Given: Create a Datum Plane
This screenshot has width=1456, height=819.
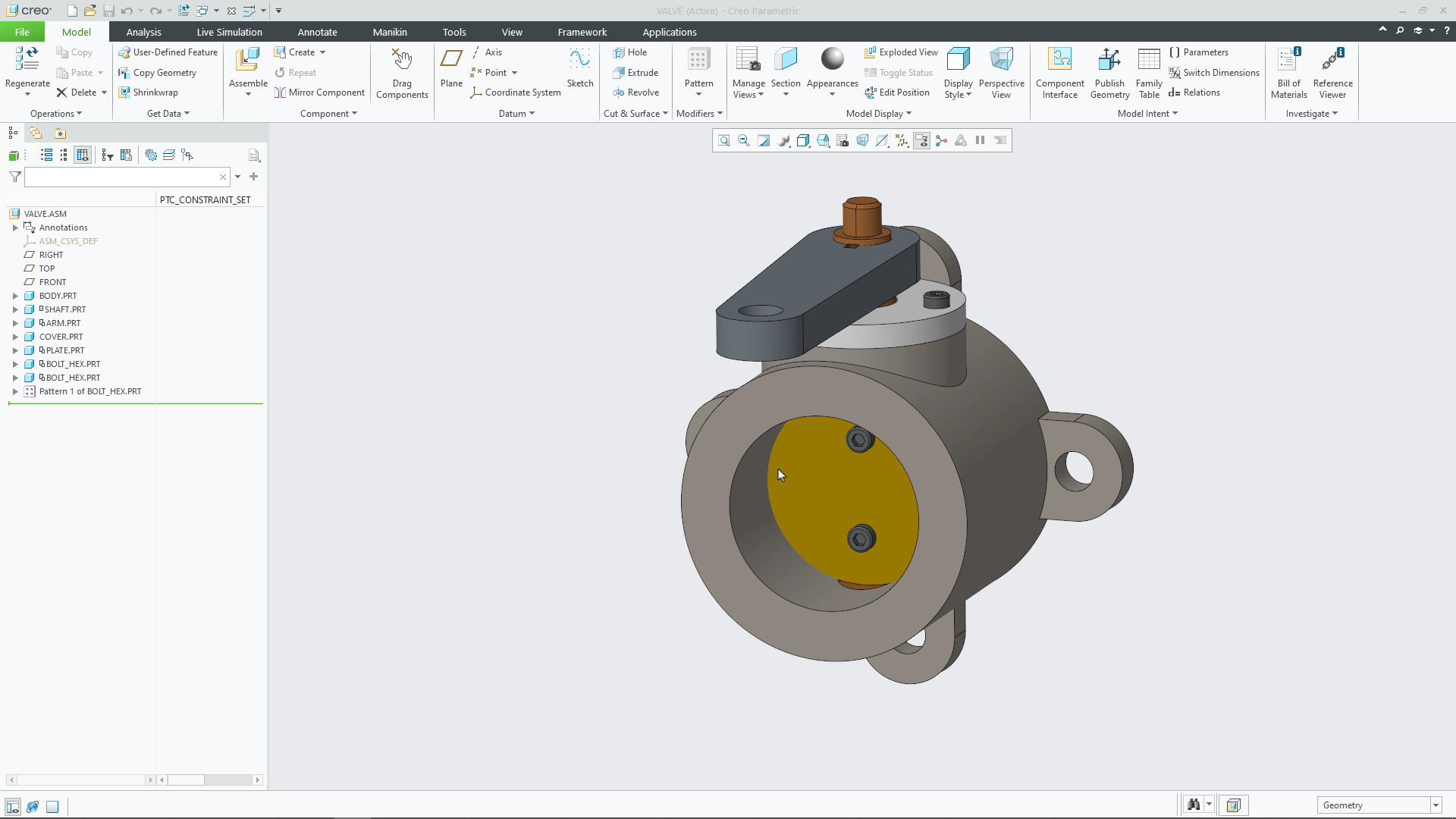Looking at the screenshot, I should pos(451,68).
